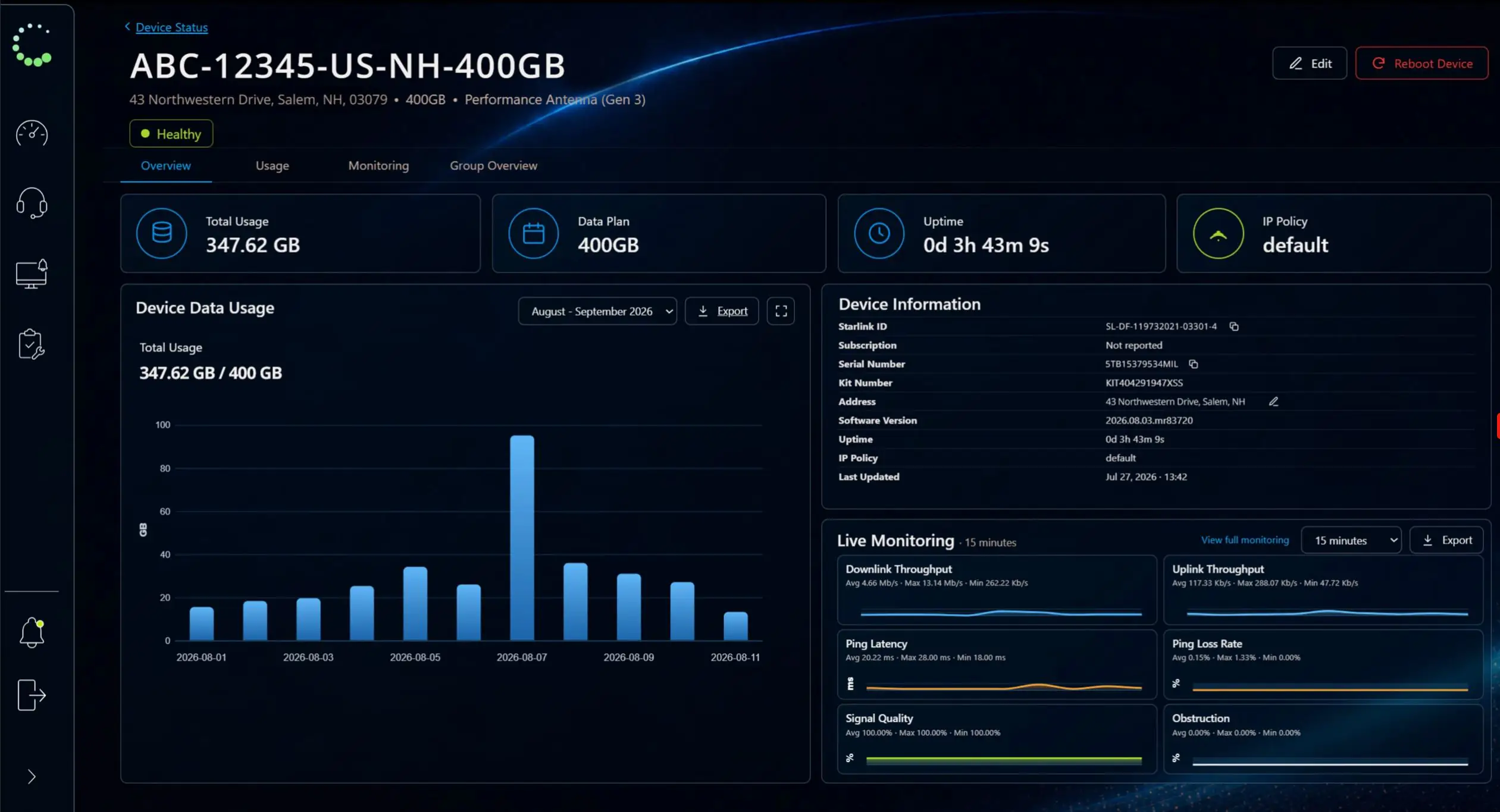The height and width of the screenshot is (812, 1500).
Task: Copy the Serial Number value
Action: click(1193, 364)
